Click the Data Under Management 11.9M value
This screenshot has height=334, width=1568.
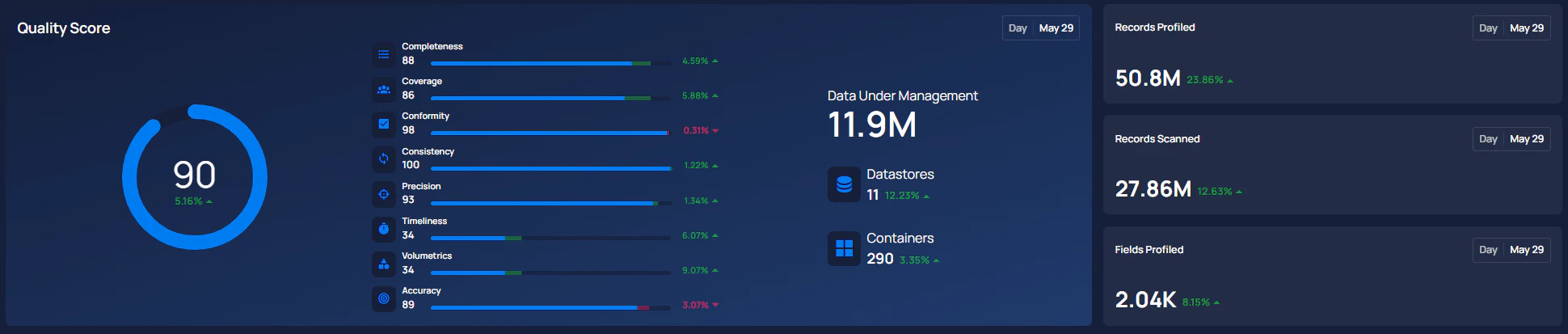pos(872,125)
